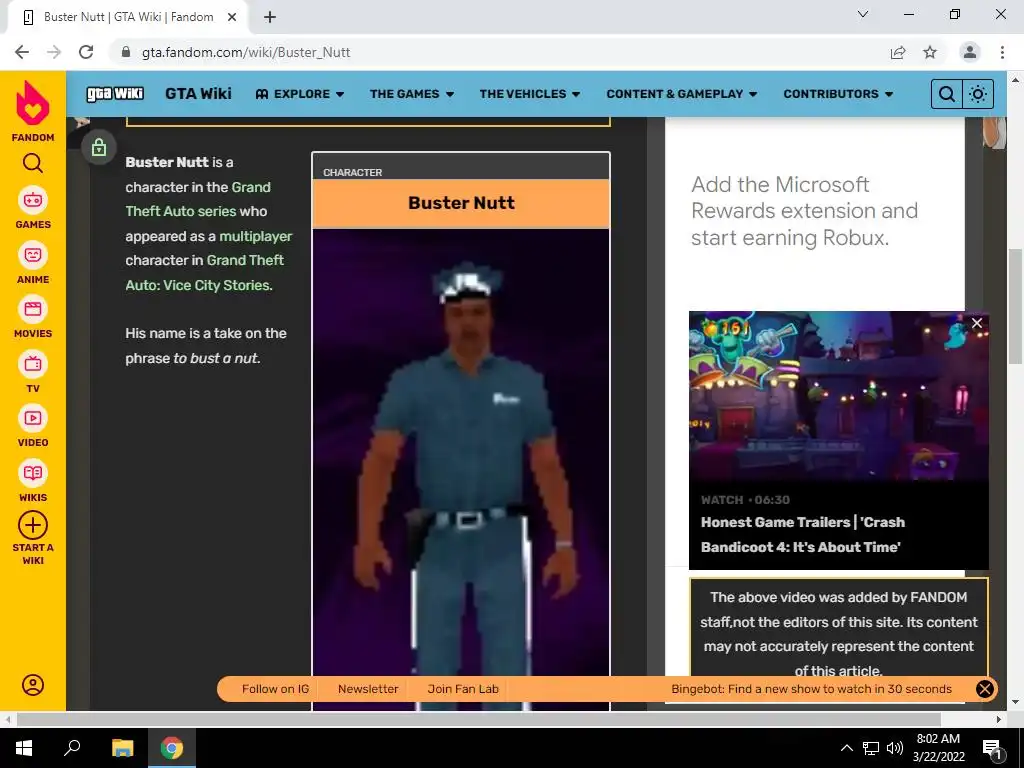
Task: Click the scrollbar down arrow
Action: [1014, 702]
